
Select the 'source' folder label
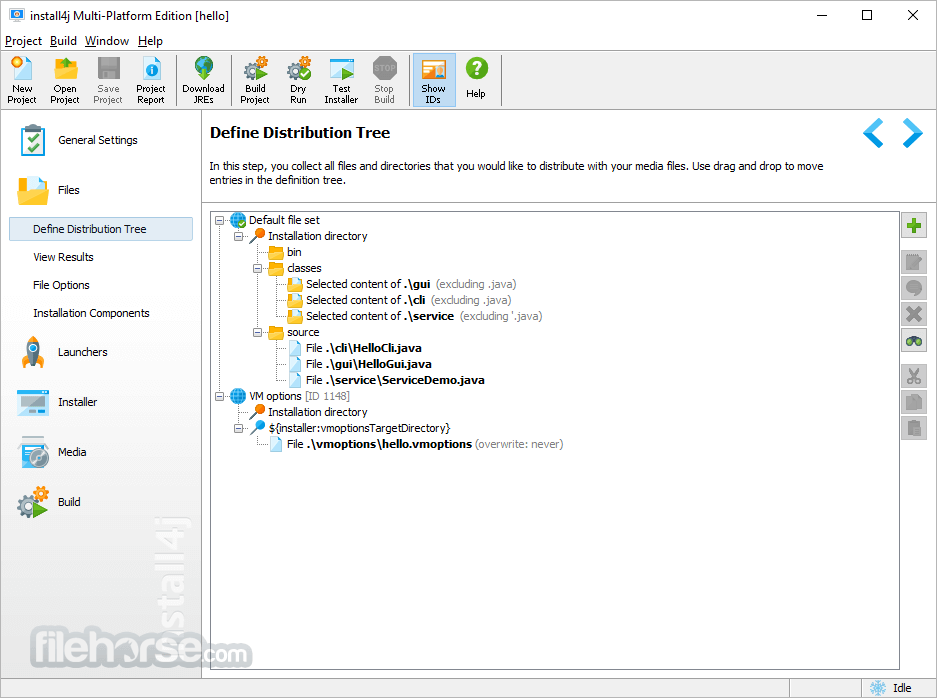[303, 332]
